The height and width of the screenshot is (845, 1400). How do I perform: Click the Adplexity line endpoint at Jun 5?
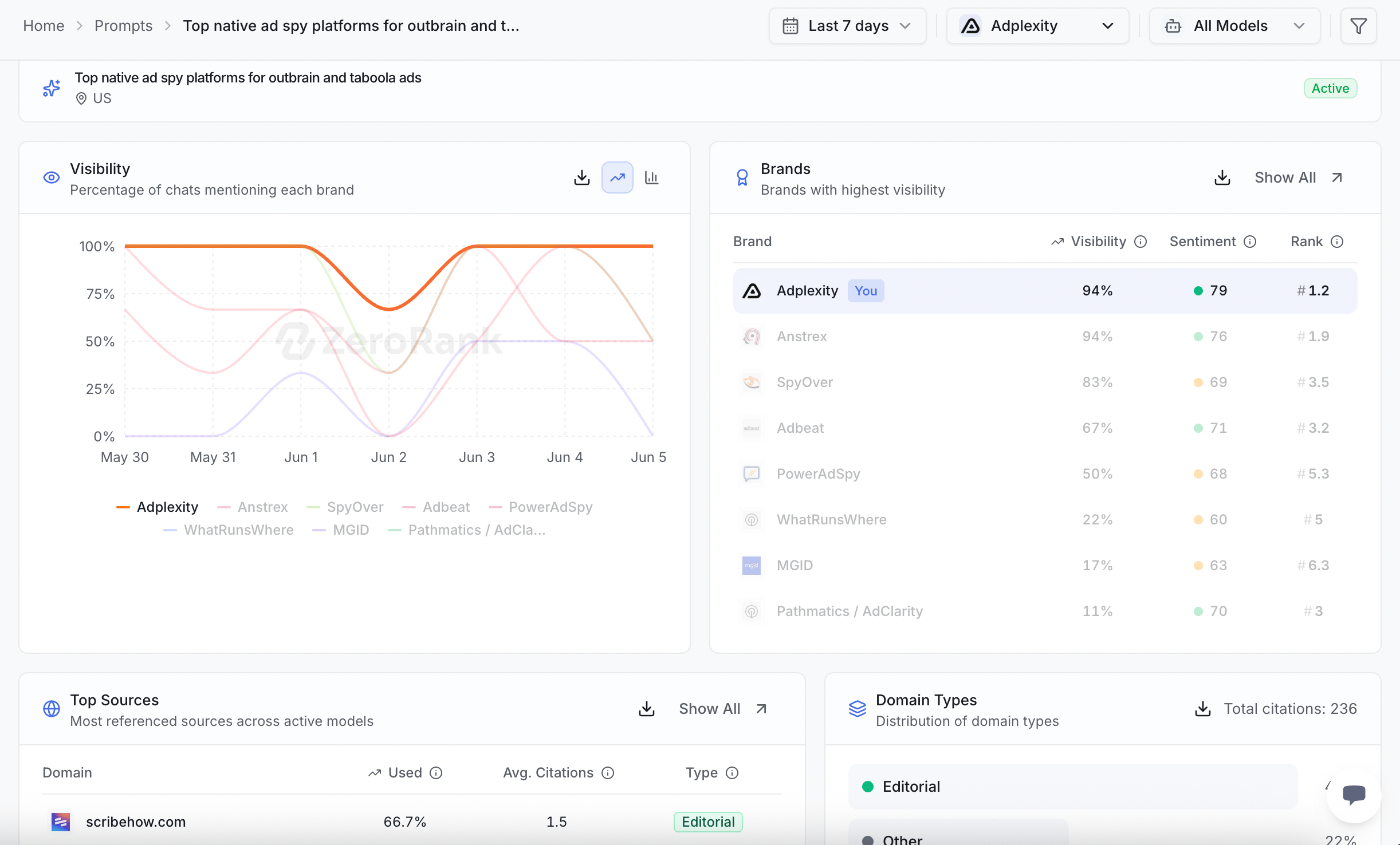click(x=652, y=246)
